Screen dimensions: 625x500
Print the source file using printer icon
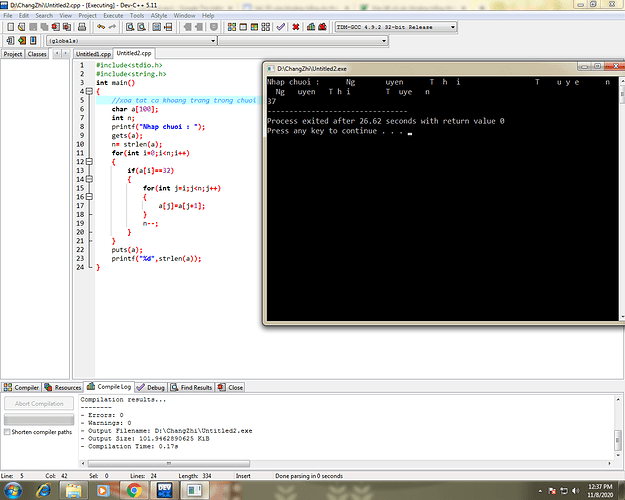pos(82,27)
